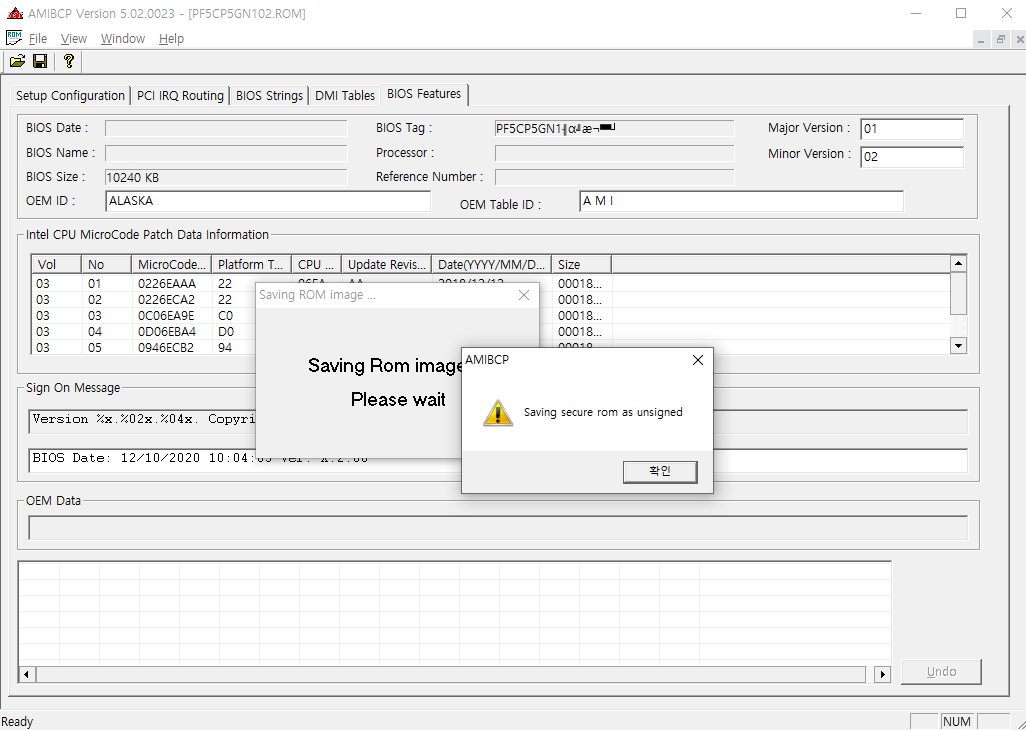
Task: Click the Platform T... column header
Action: pyautogui.click(x=251, y=264)
